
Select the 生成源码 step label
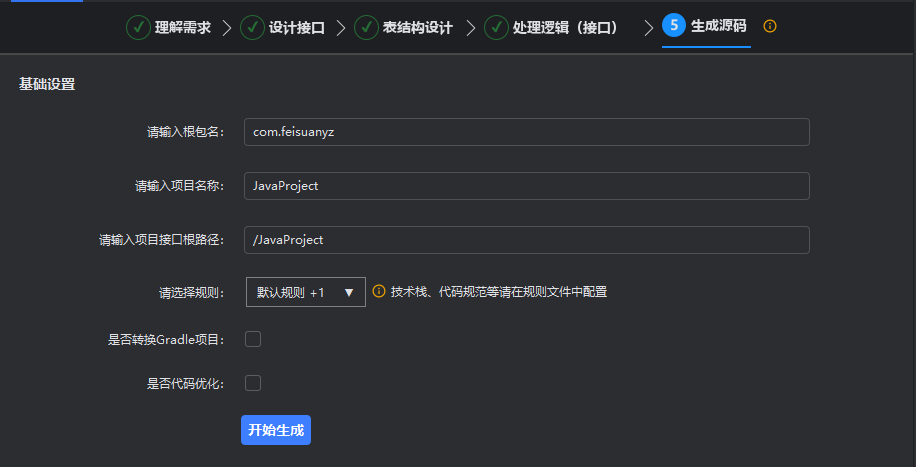pyautogui.click(x=718, y=26)
